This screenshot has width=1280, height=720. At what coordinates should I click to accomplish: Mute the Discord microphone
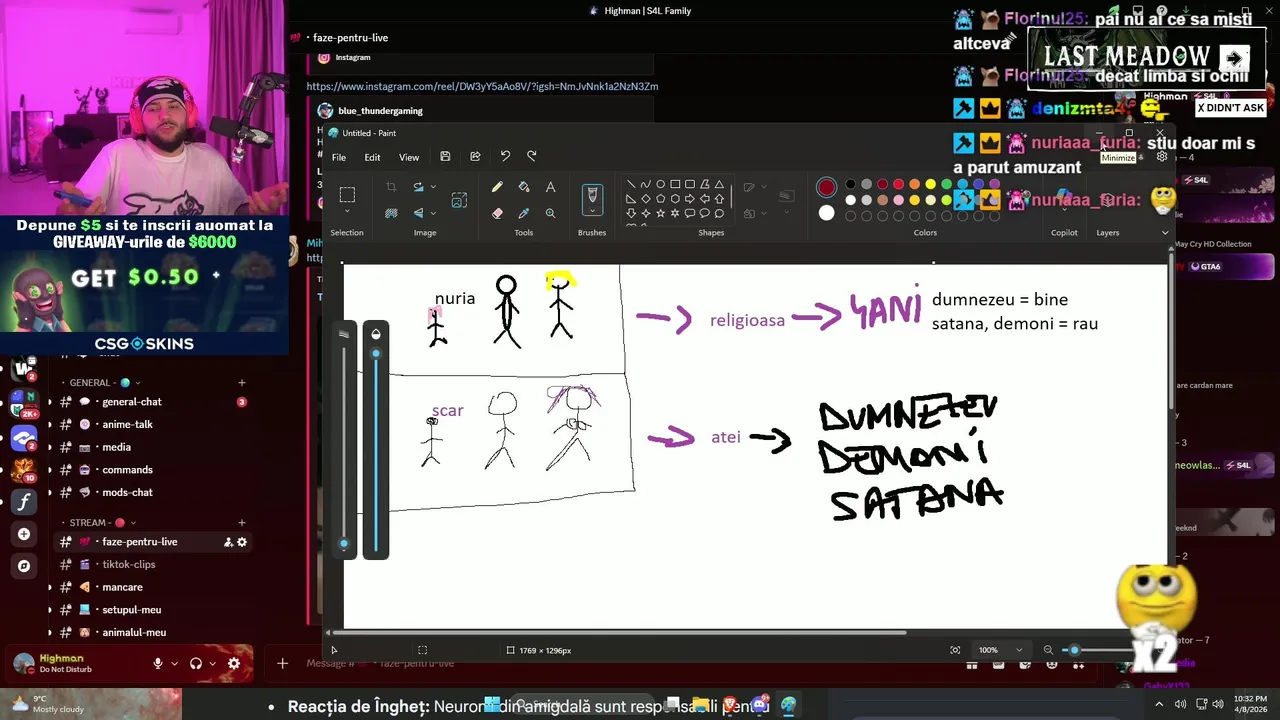(x=158, y=663)
